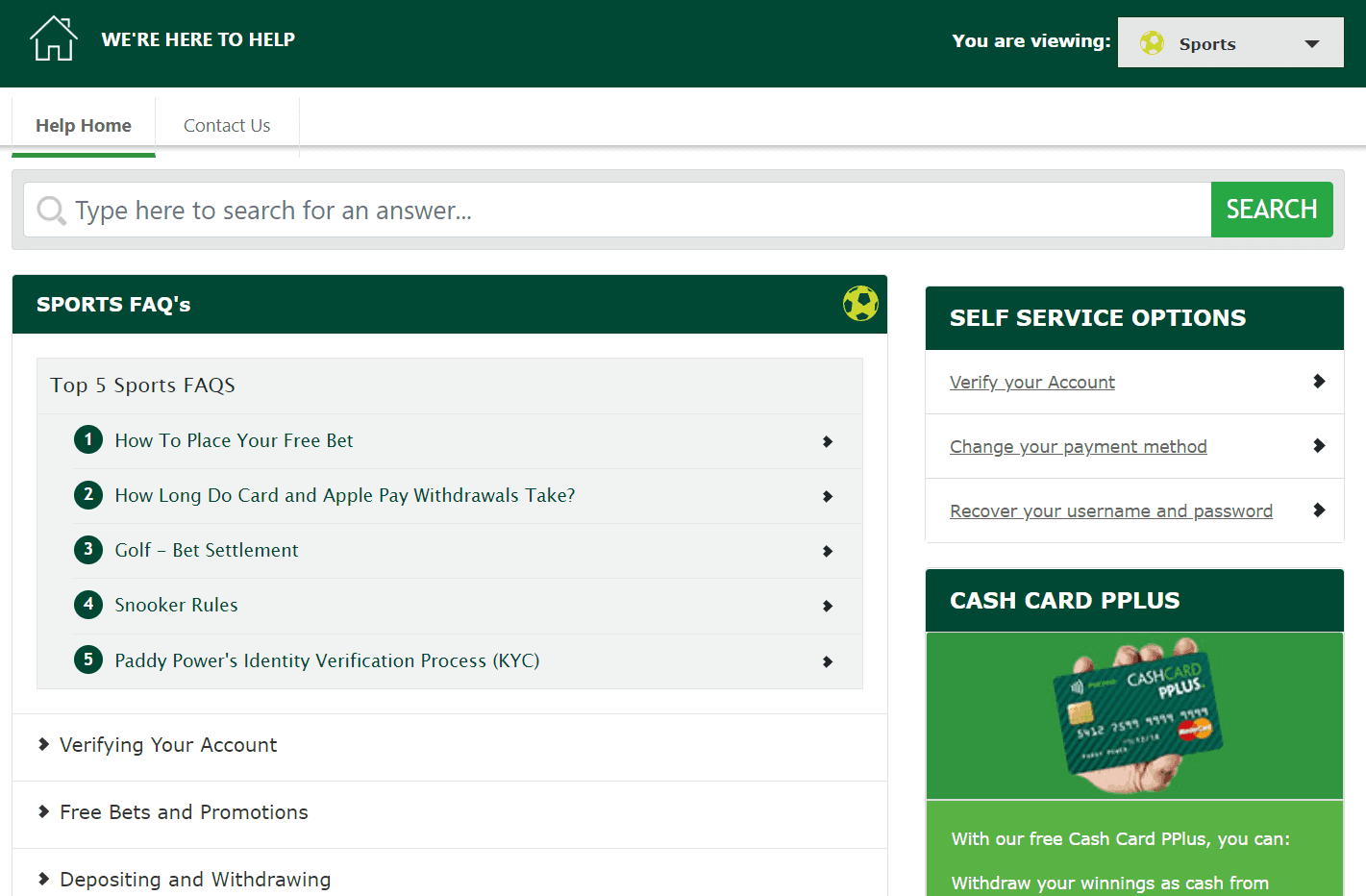Click arrow next to Recover your username and password
The height and width of the screenshot is (896, 1366).
pyautogui.click(x=1319, y=510)
